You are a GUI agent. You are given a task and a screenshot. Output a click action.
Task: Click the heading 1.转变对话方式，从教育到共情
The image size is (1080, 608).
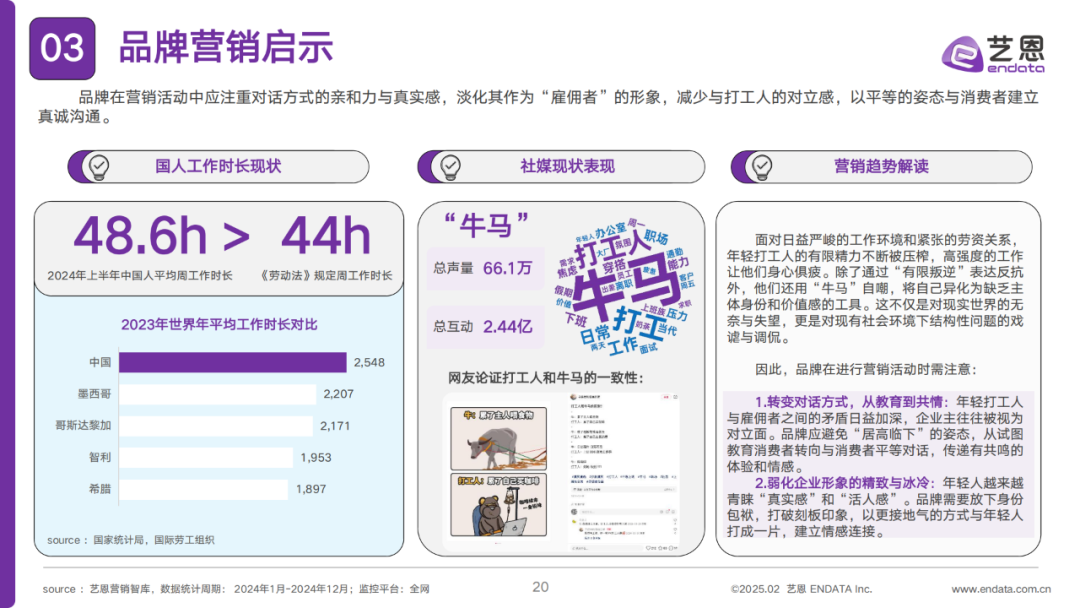(x=851, y=402)
